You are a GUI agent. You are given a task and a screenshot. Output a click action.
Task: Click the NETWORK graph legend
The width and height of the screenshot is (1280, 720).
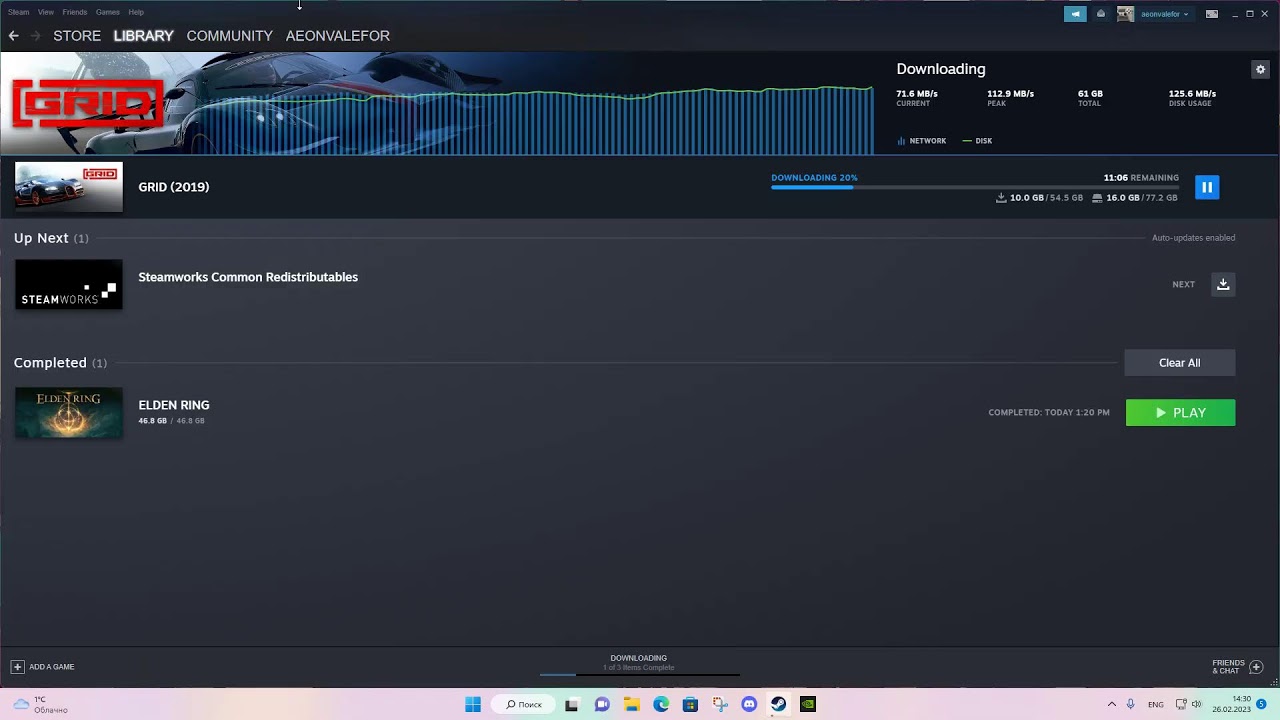coord(922,141)
